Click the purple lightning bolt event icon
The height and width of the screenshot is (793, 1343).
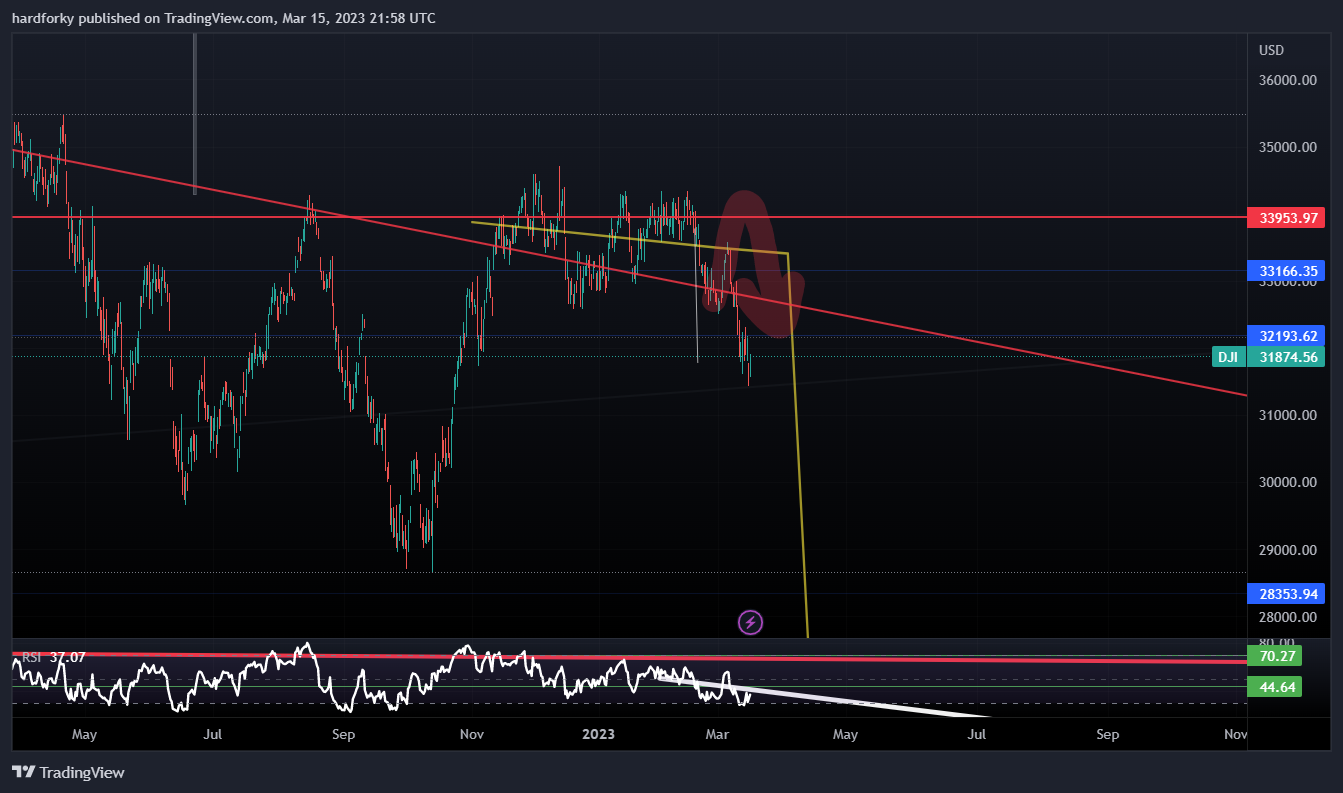point(750,623)
